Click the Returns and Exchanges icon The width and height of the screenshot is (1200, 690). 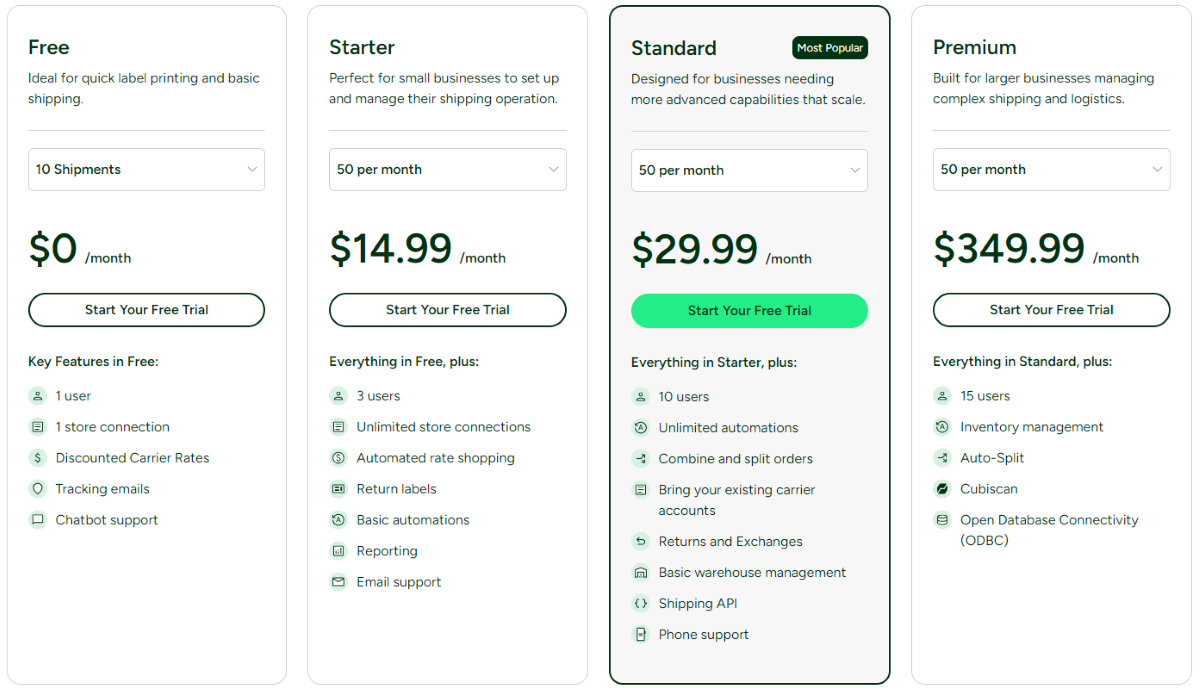coord(641,542)
